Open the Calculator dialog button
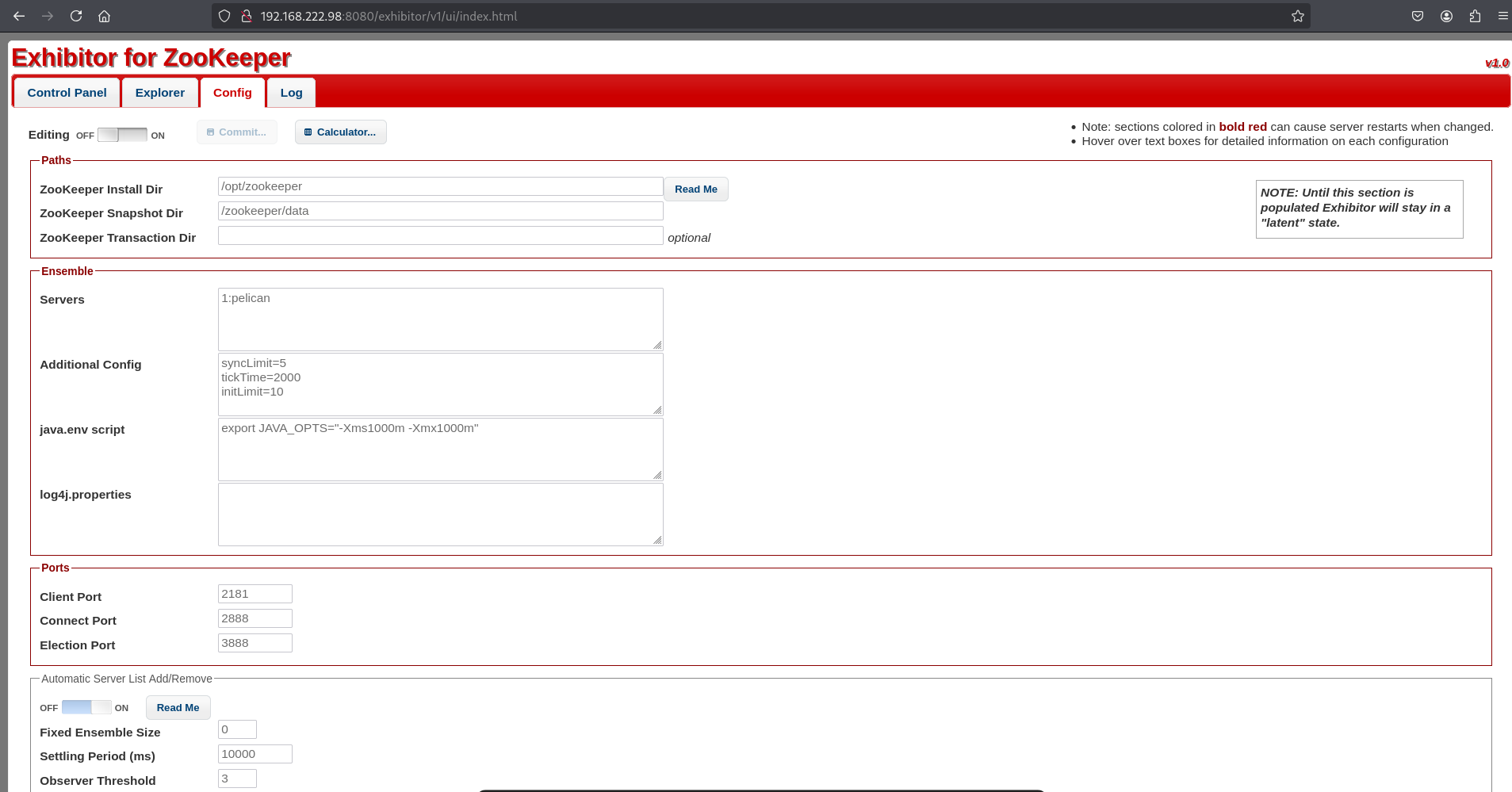Image resolution: width=1512 pixels, height=792 pixels. click(x=341, y=132)
